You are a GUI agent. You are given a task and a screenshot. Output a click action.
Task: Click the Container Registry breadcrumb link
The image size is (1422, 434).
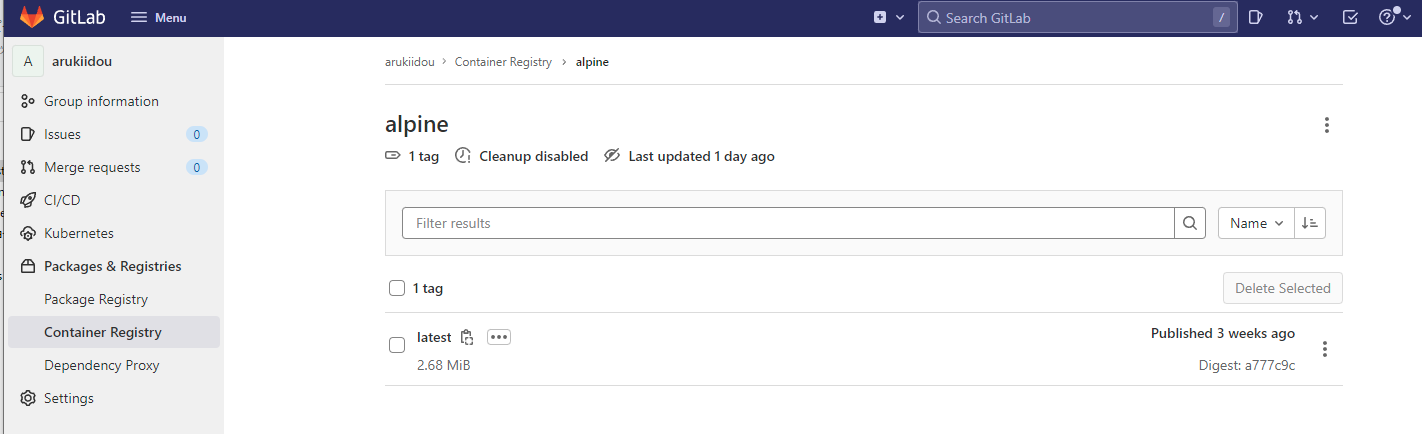pos(503,62)
